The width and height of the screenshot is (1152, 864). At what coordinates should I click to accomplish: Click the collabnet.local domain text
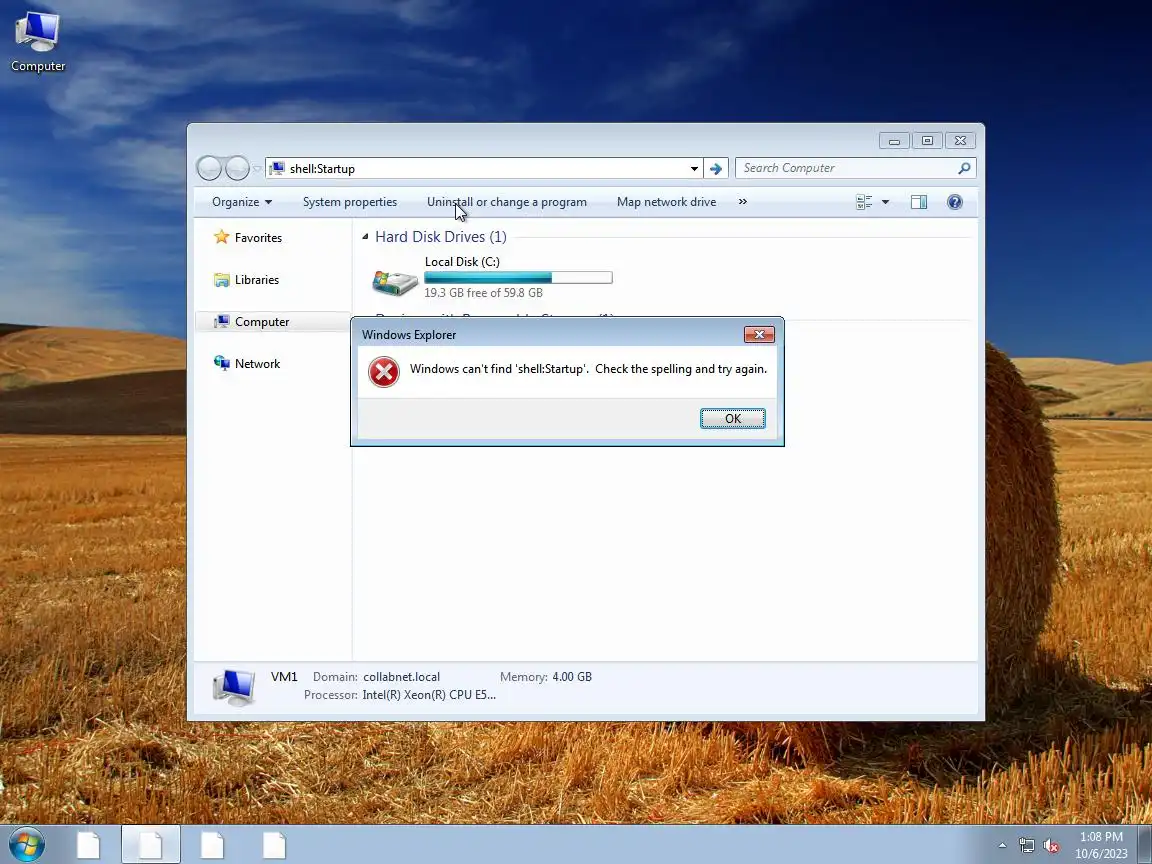click(401, 677)
